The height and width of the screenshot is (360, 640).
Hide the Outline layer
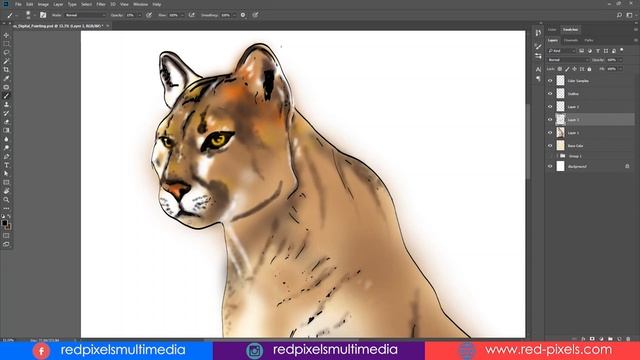pyautogui.click(x=550, y=94)
